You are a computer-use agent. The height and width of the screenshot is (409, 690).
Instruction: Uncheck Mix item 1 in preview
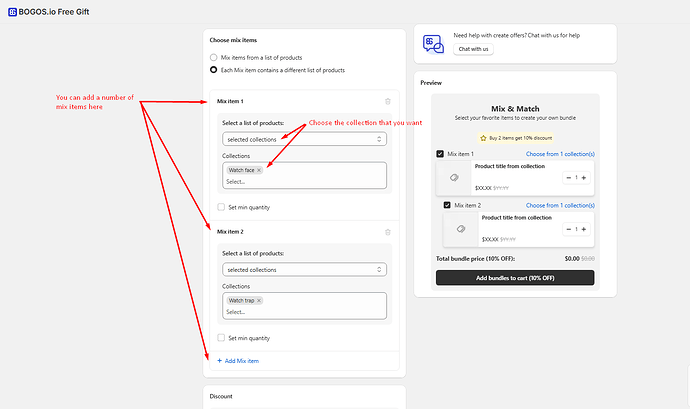440,154
